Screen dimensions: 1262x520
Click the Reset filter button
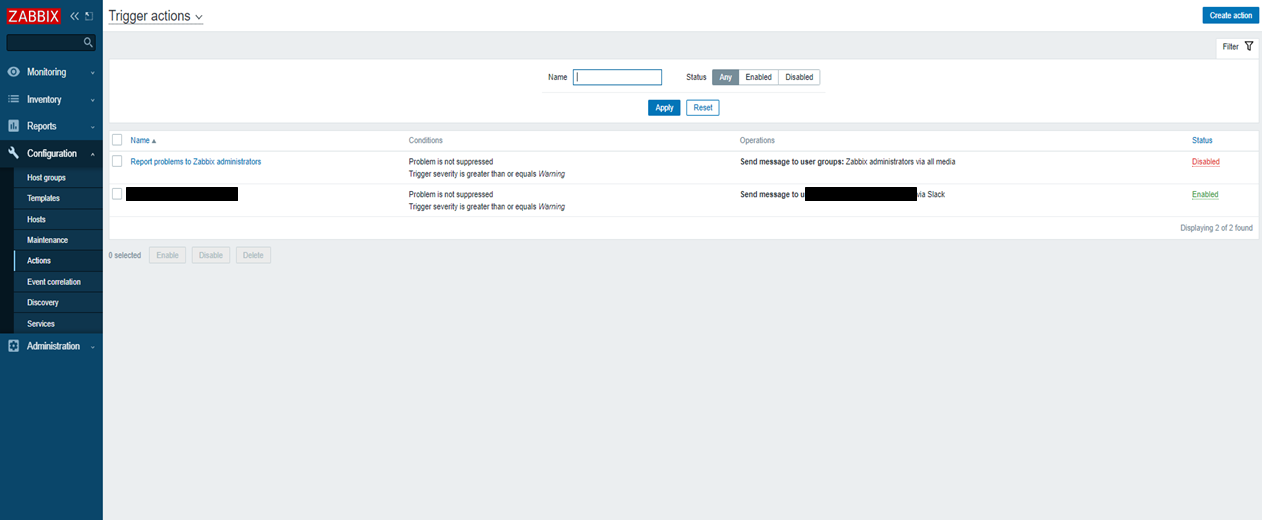click(x=702, y=107)
